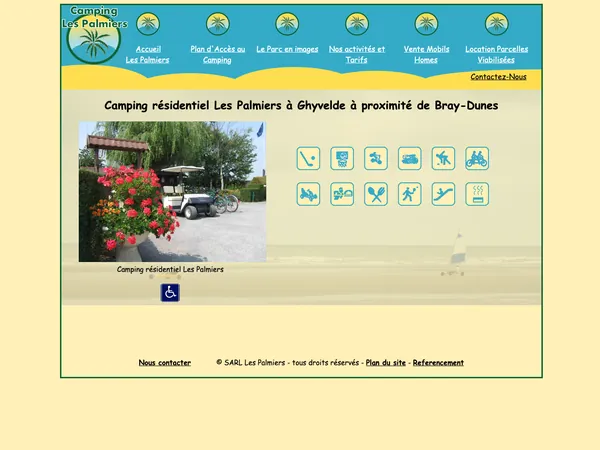The image size is (600, 450).
Task: Click the pétanque player activity icon
Action: (x=443, y=158)
